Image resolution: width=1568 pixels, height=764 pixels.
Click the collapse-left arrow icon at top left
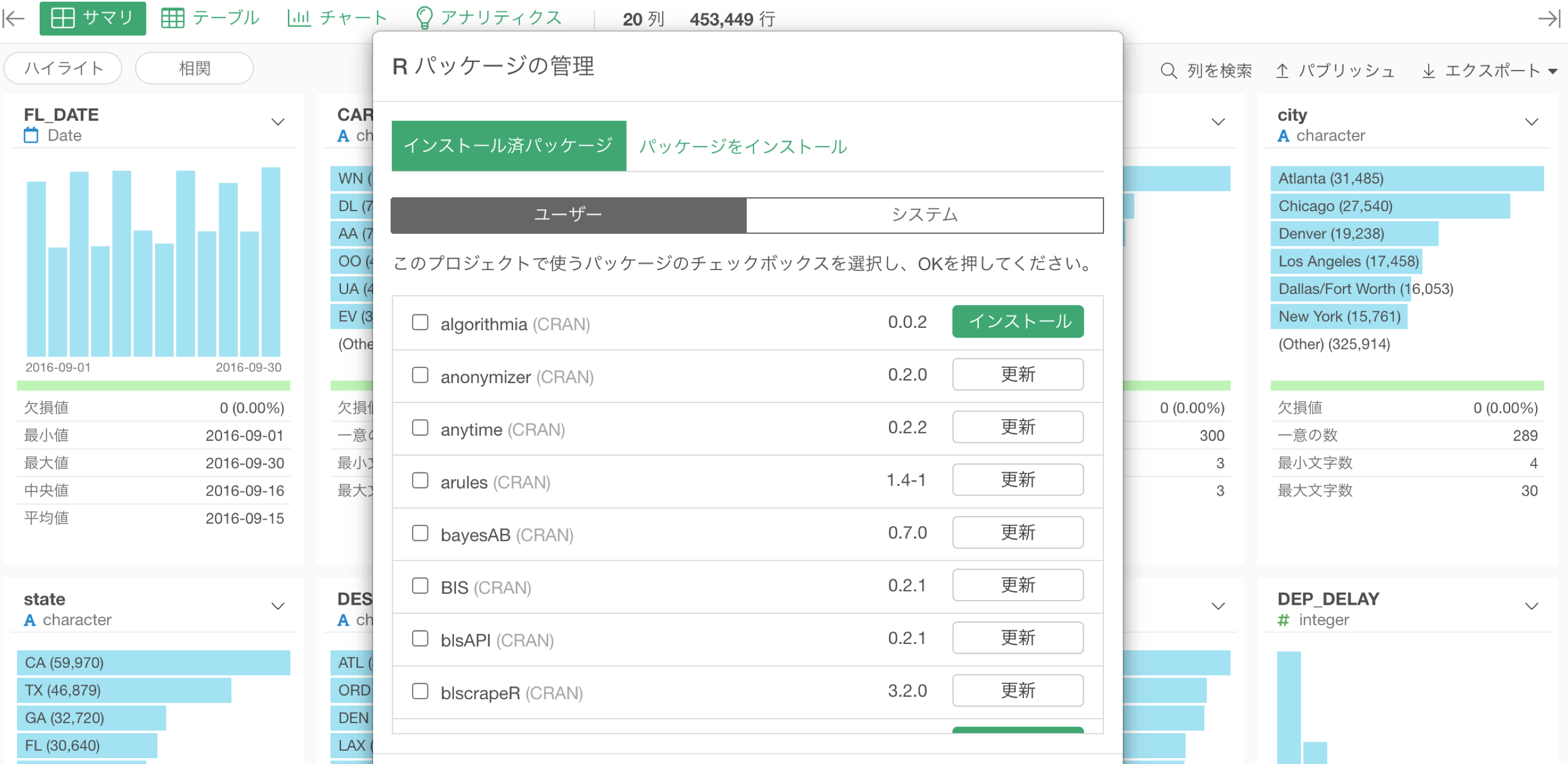pyautogui.click(x=13, y=18)
